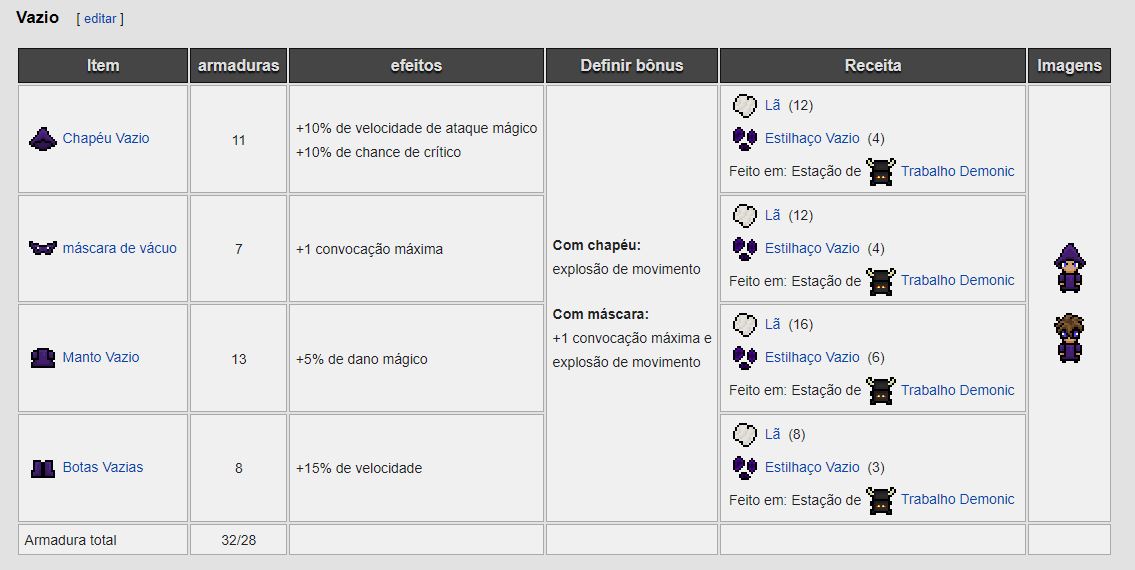
Task: Follow the máscara de vácuo link
Action: [119, 248]
